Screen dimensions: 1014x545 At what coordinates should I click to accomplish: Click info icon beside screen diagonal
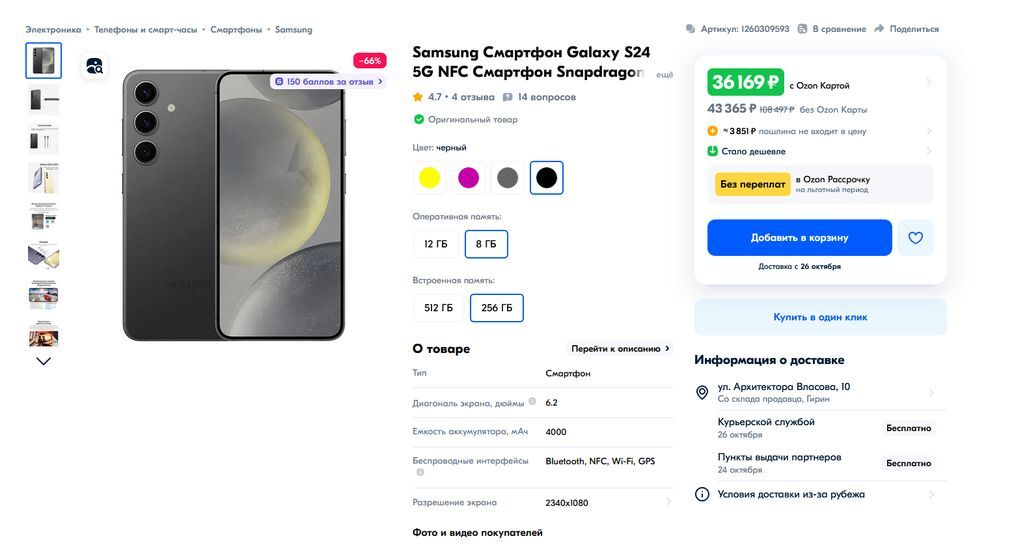(x=532, y=402)
